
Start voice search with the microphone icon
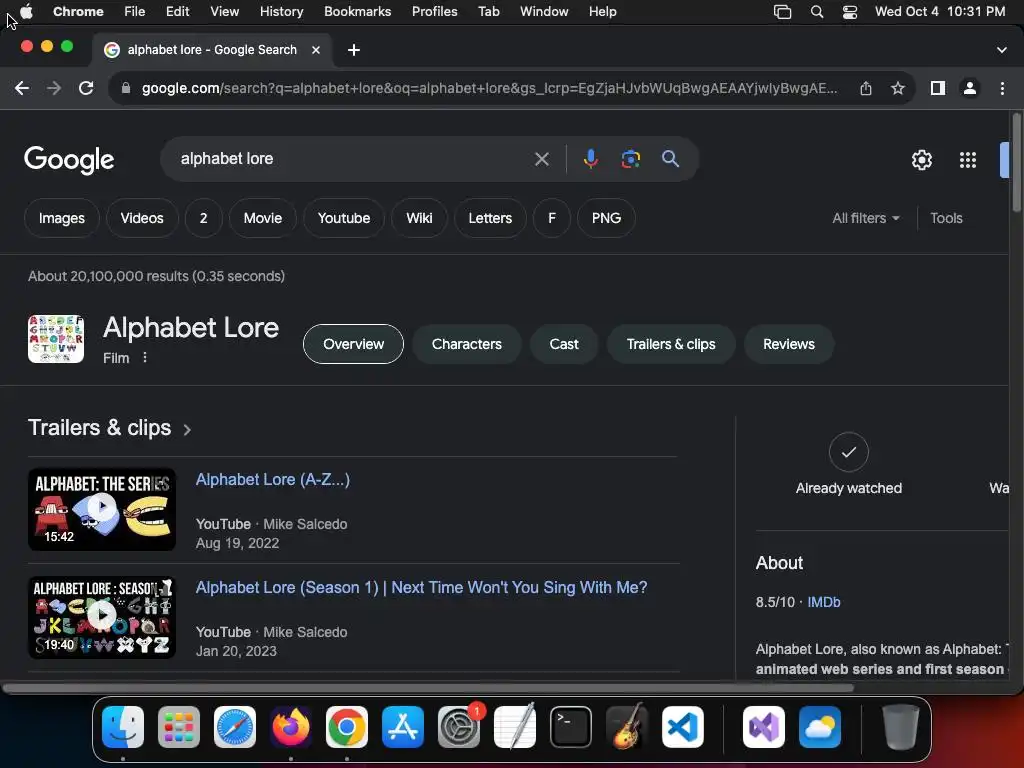tap(590, 159)
